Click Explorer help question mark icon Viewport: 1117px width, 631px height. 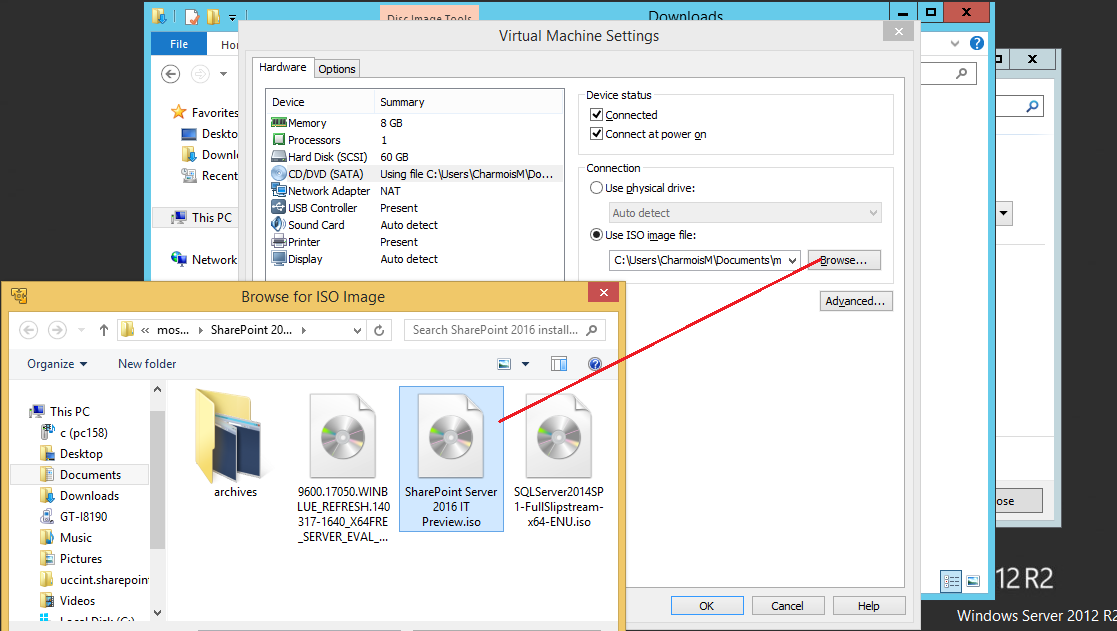click(x=977, y=43)
